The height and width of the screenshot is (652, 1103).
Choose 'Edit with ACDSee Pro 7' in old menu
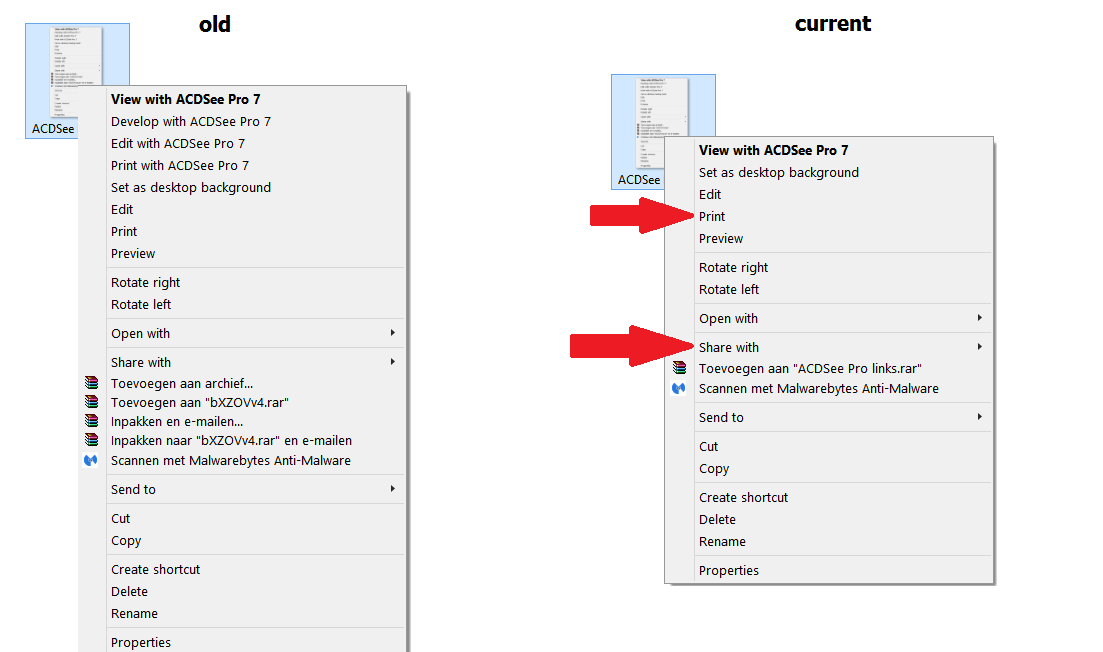pos(178,143)
